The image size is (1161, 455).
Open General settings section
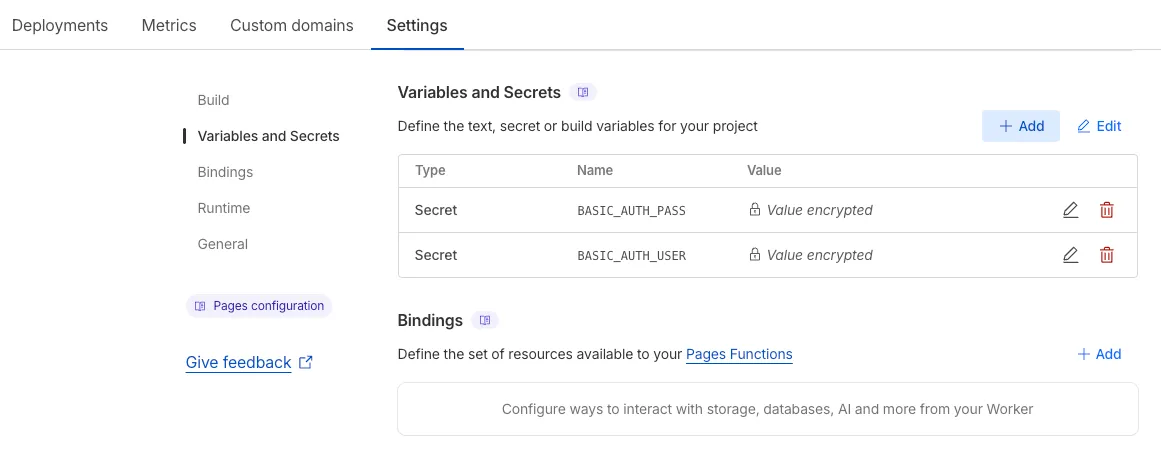(222, 244)
